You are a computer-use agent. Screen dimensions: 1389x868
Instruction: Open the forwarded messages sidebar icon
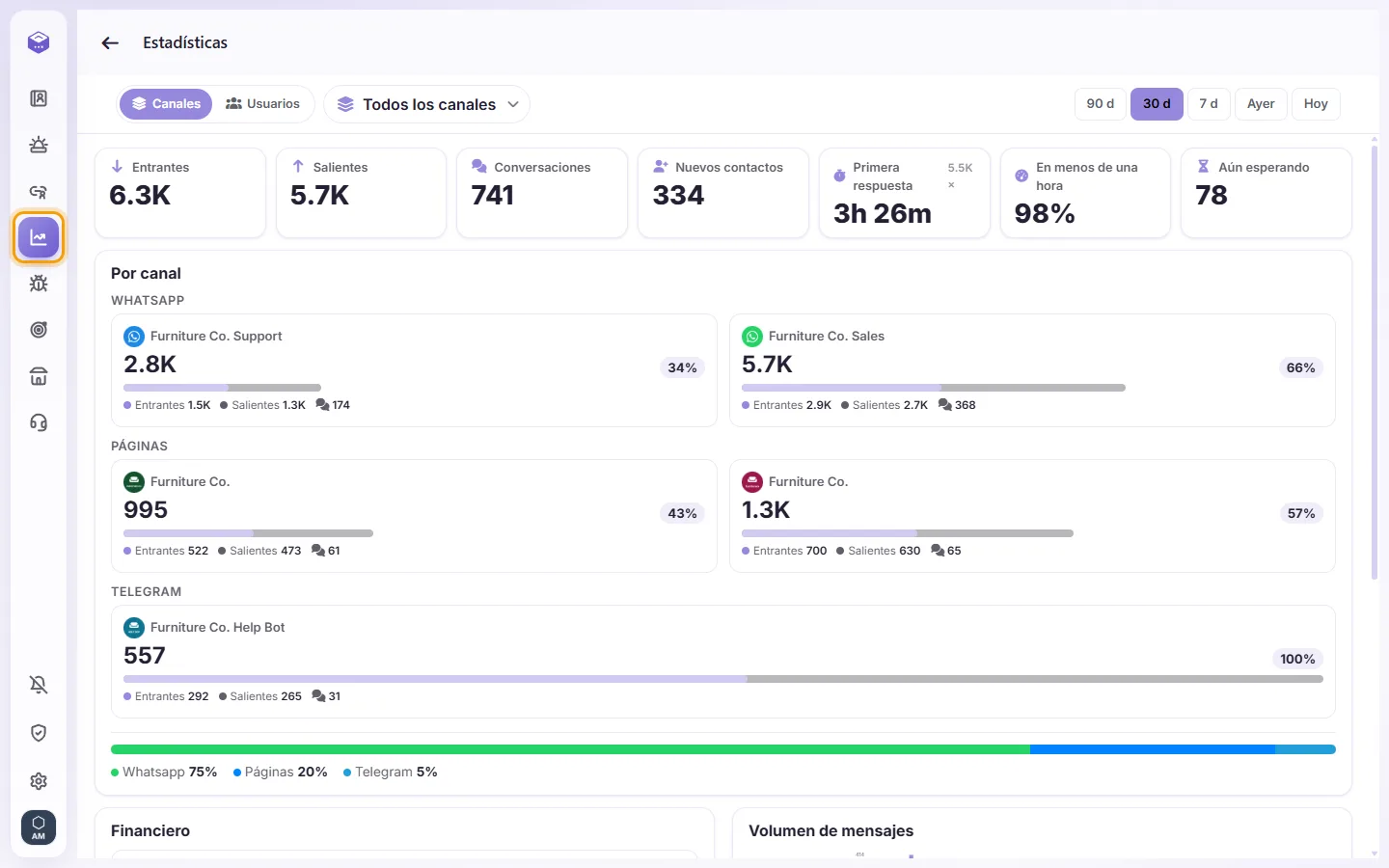[39, 191]
